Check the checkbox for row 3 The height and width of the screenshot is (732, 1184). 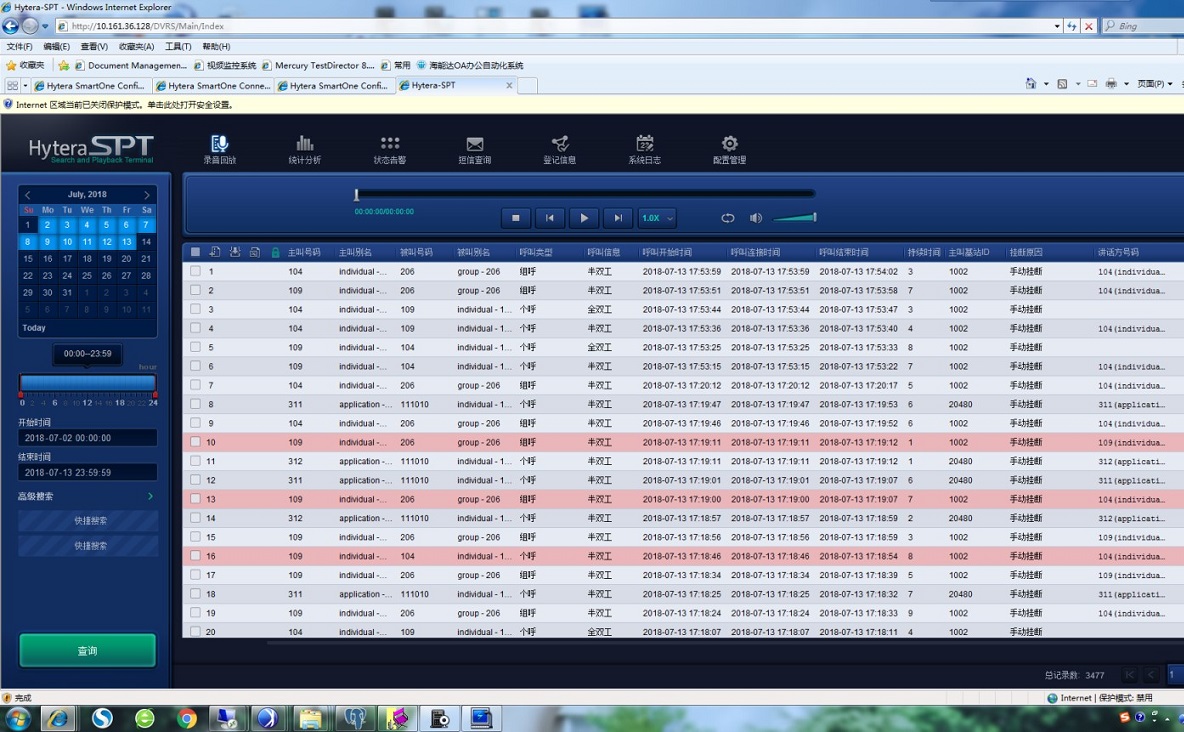(196, 309)
